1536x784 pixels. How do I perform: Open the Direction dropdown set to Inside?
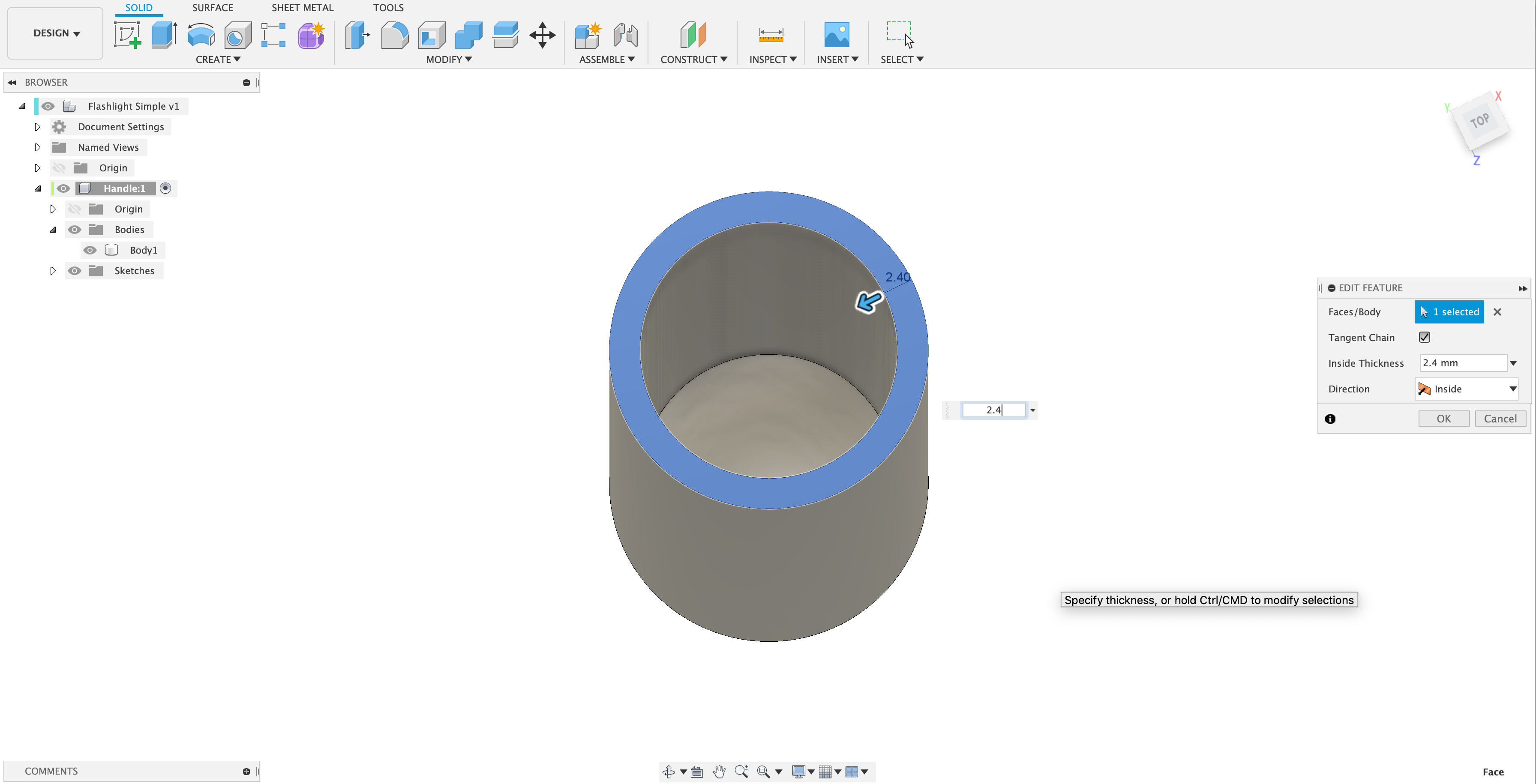click(1466, 389)
